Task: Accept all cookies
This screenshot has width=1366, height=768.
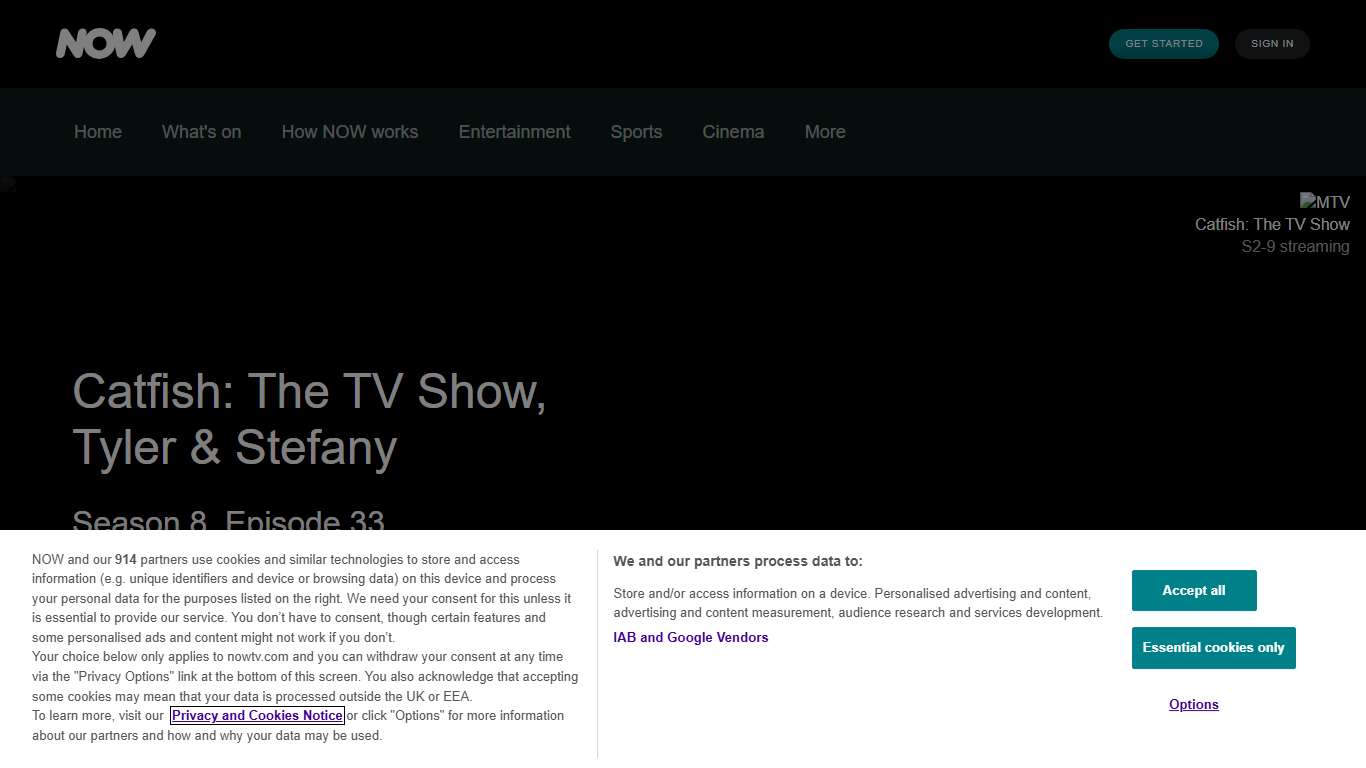Action: click(x=1194, y=590)
